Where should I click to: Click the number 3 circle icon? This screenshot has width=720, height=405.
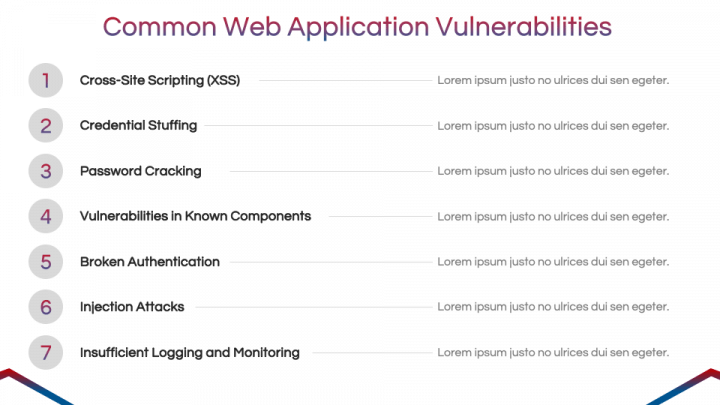point(45,171)
